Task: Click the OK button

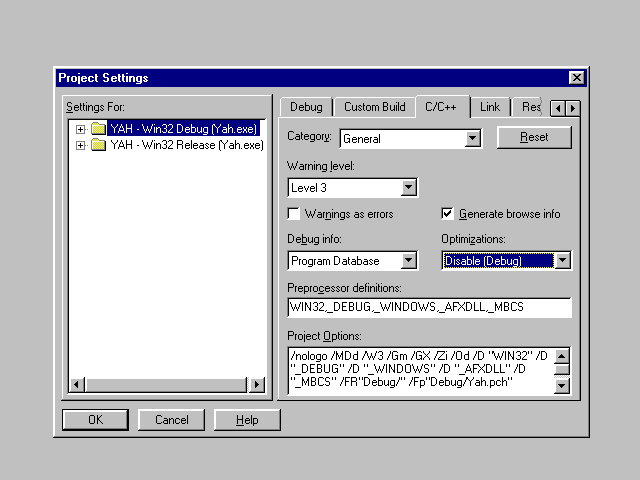Action: click(x=95, y=420)
